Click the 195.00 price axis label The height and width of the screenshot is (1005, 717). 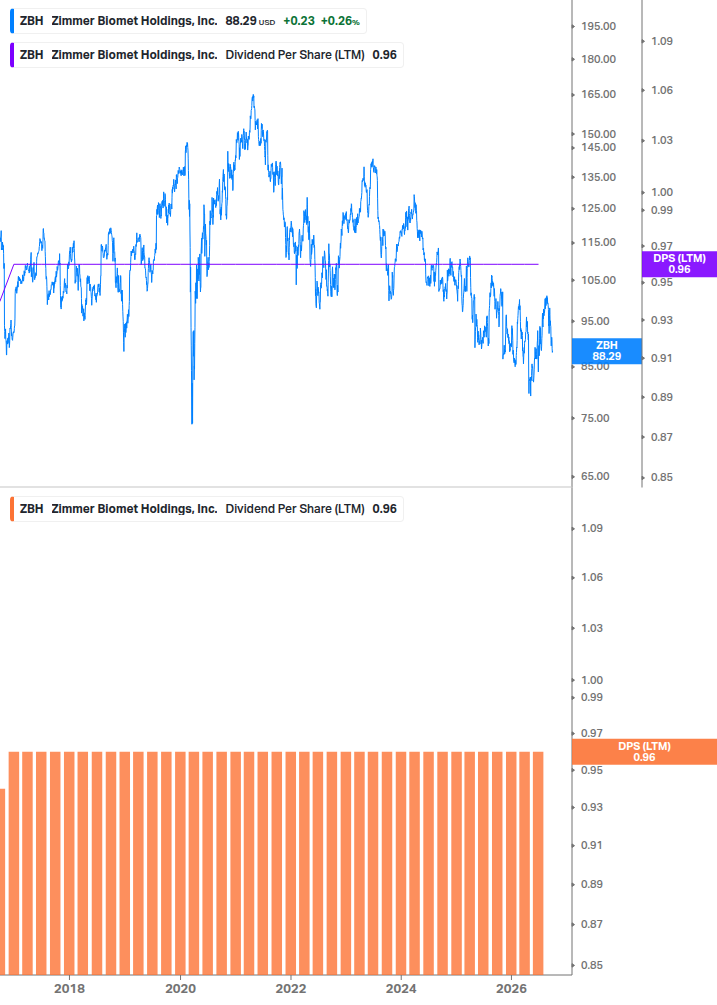(x=598, y=26)
